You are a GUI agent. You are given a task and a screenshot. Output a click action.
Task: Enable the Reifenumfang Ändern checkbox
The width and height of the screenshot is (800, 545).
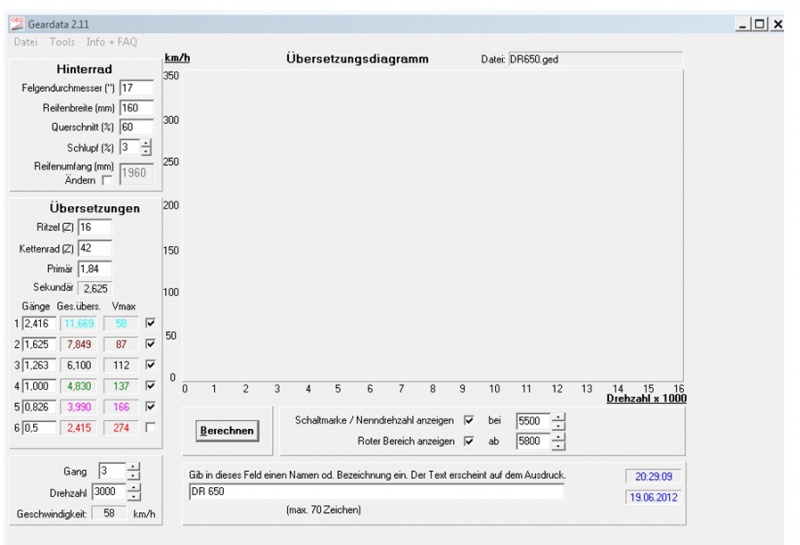[109, 179]
